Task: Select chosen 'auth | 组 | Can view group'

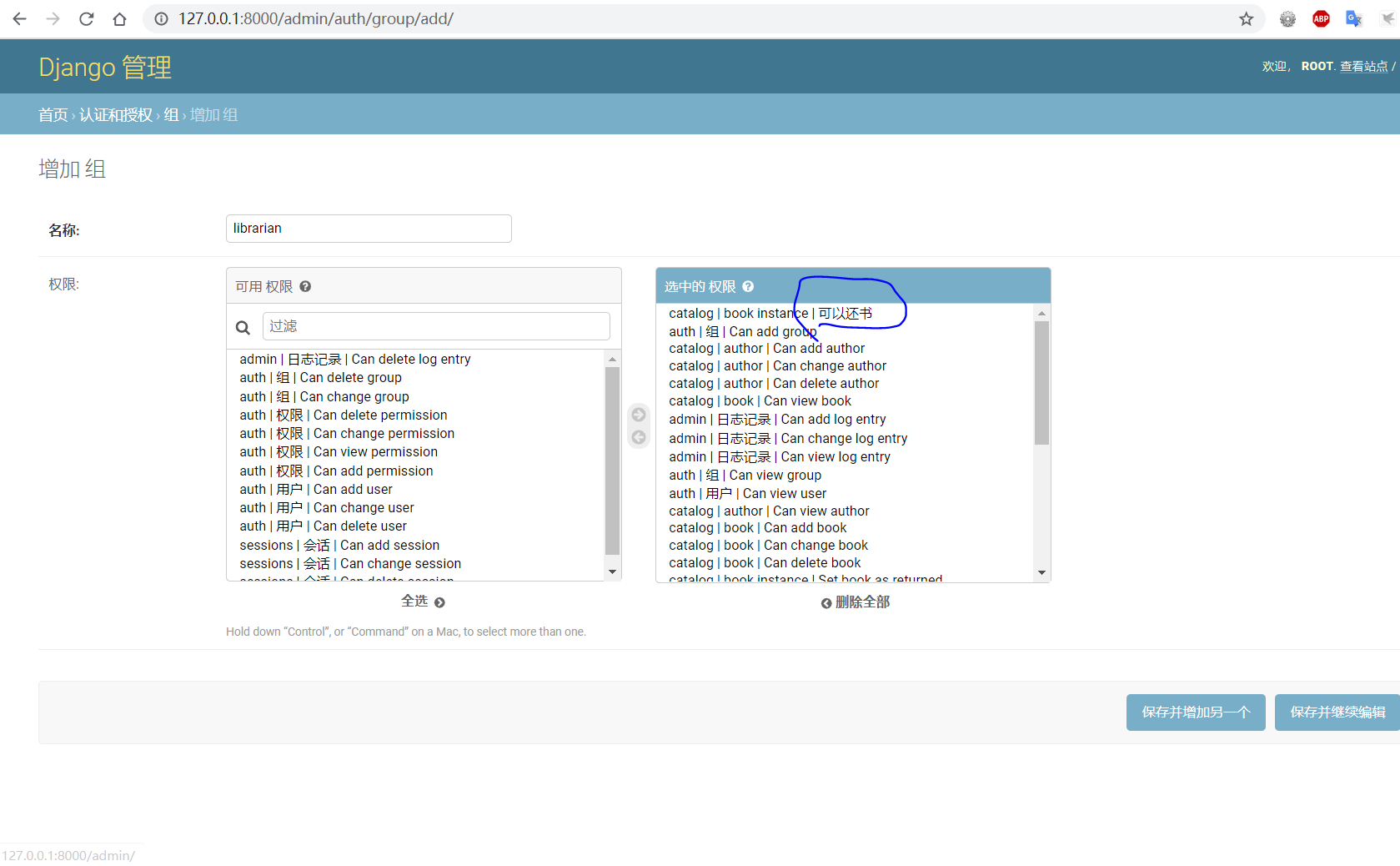Action: [845, 475]
